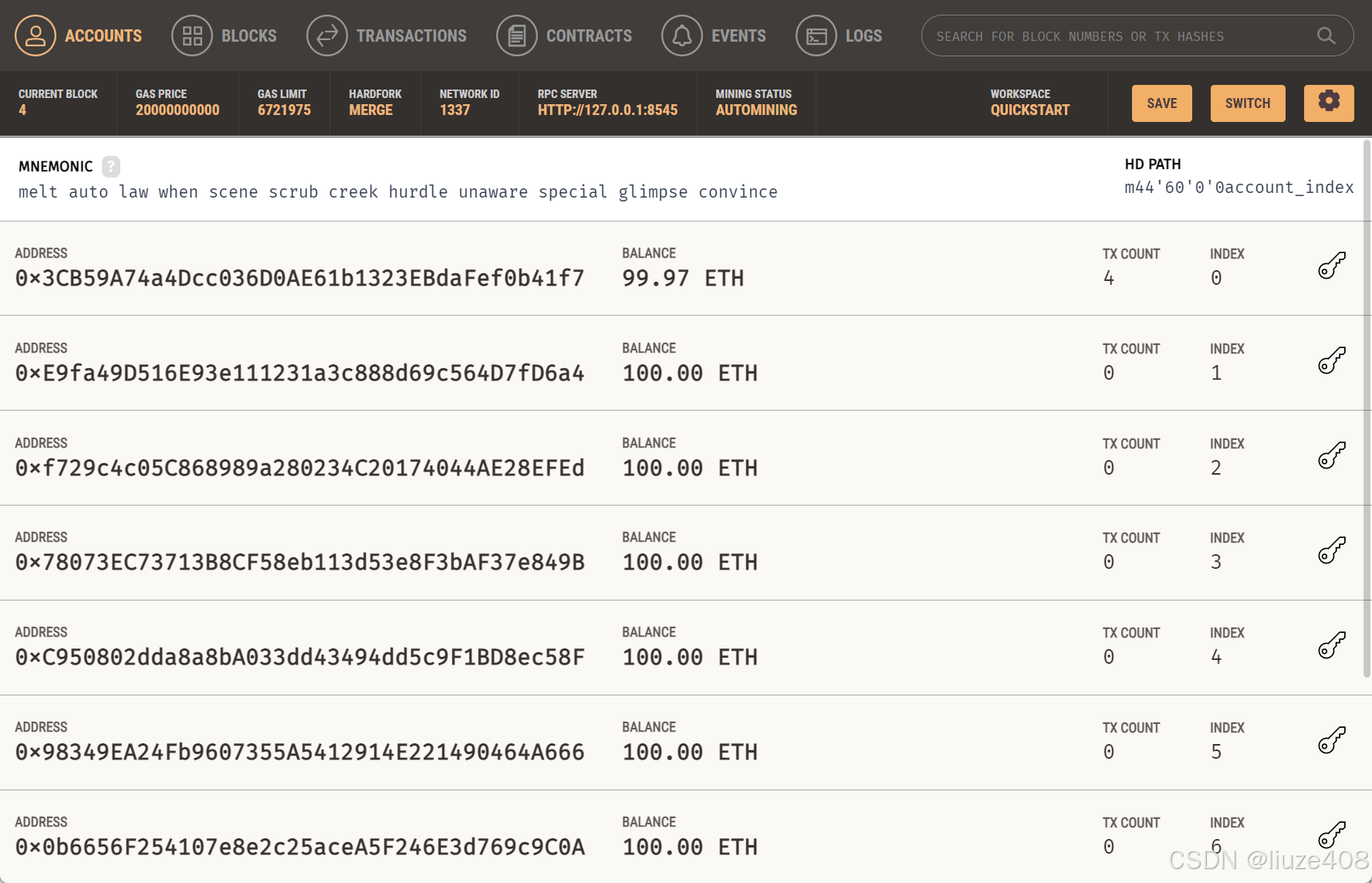Image resolution: width=1372 pixels, height=883 pixels.
Task: Click the Transactions arrows icon
Action: (x=327, y=36)
